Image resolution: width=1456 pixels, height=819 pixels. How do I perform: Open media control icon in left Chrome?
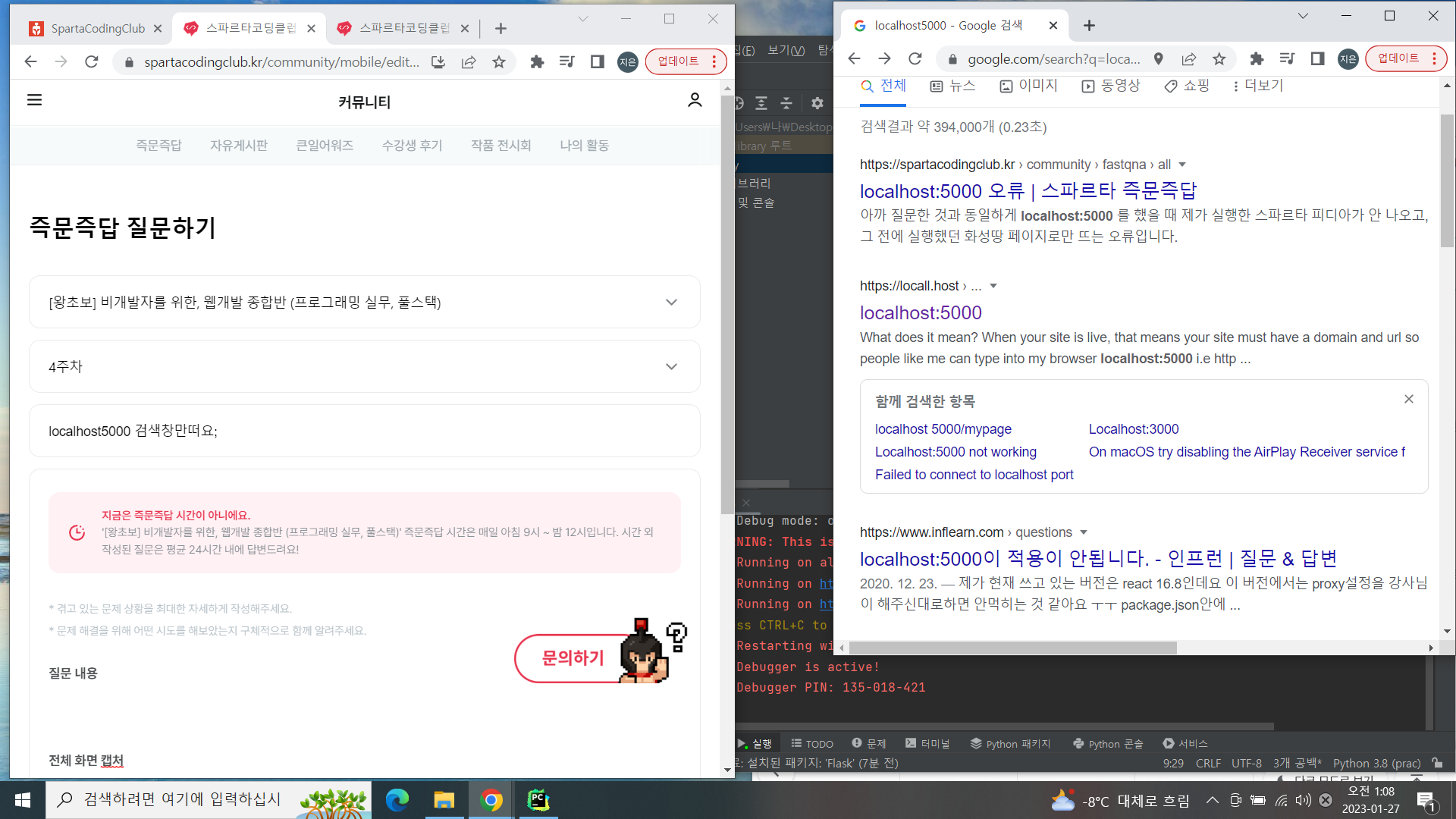[x=567, y=62]
